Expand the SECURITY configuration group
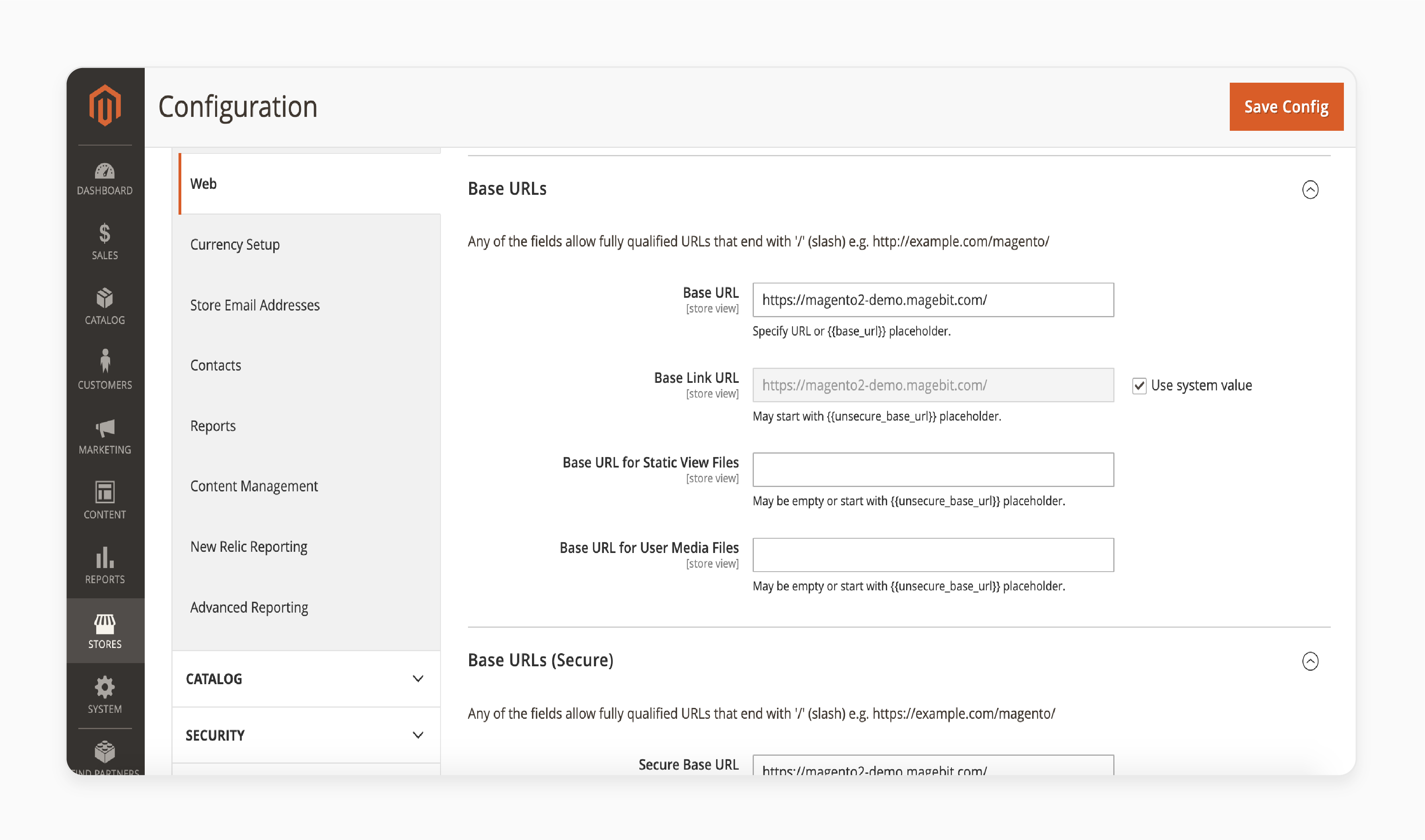Screen dimensions: 1425x840 point(306,735)
